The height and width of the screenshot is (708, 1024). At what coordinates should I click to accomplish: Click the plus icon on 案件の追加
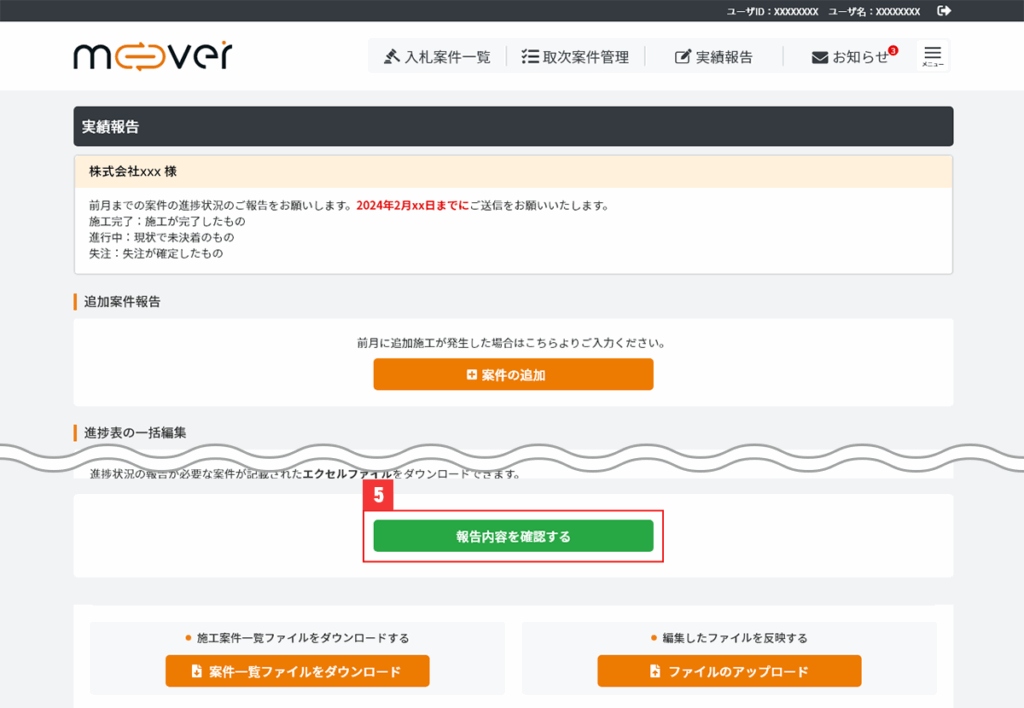click(472, 375)
